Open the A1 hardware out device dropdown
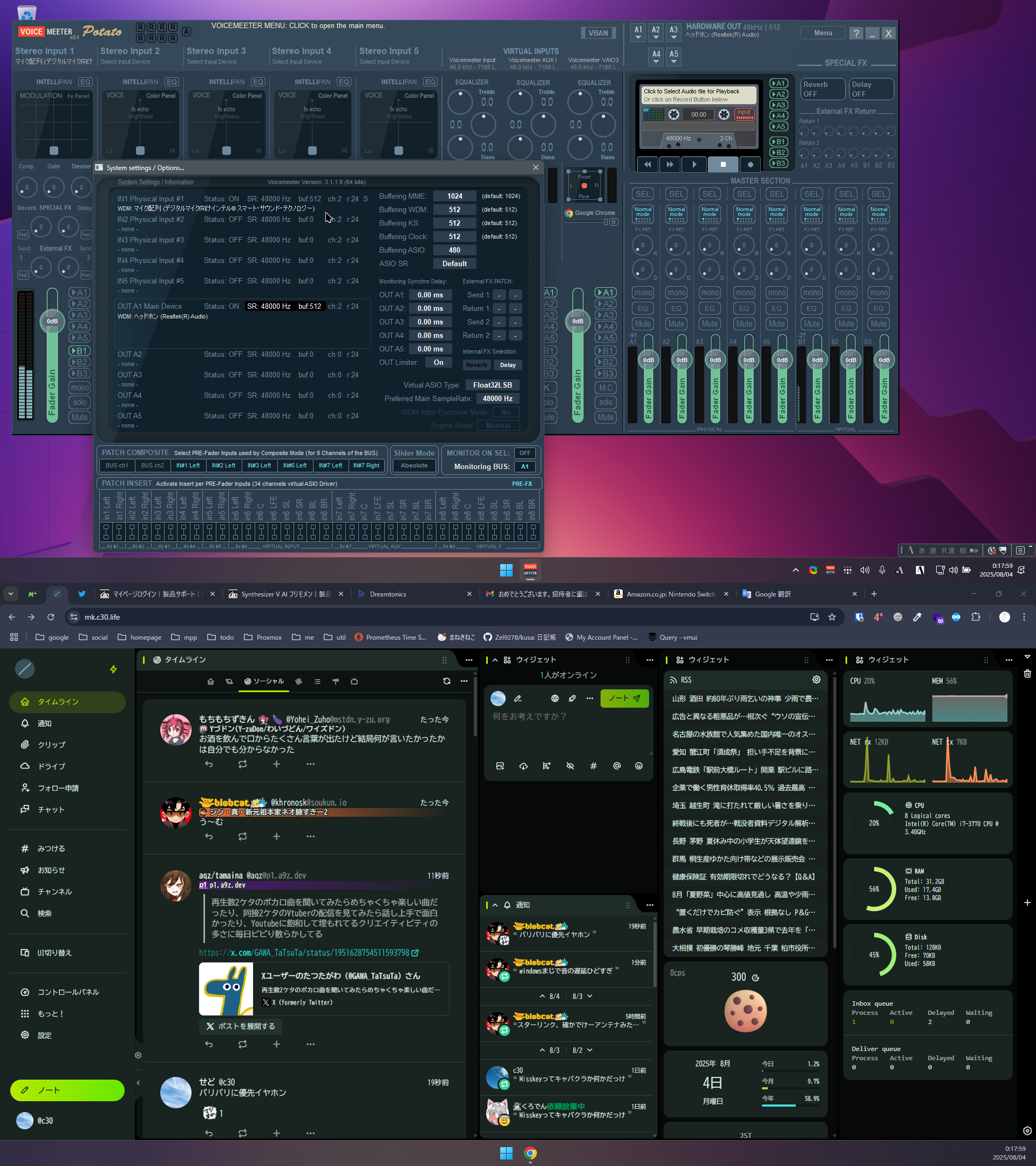 pyautogui.click(x=638, y=32)
